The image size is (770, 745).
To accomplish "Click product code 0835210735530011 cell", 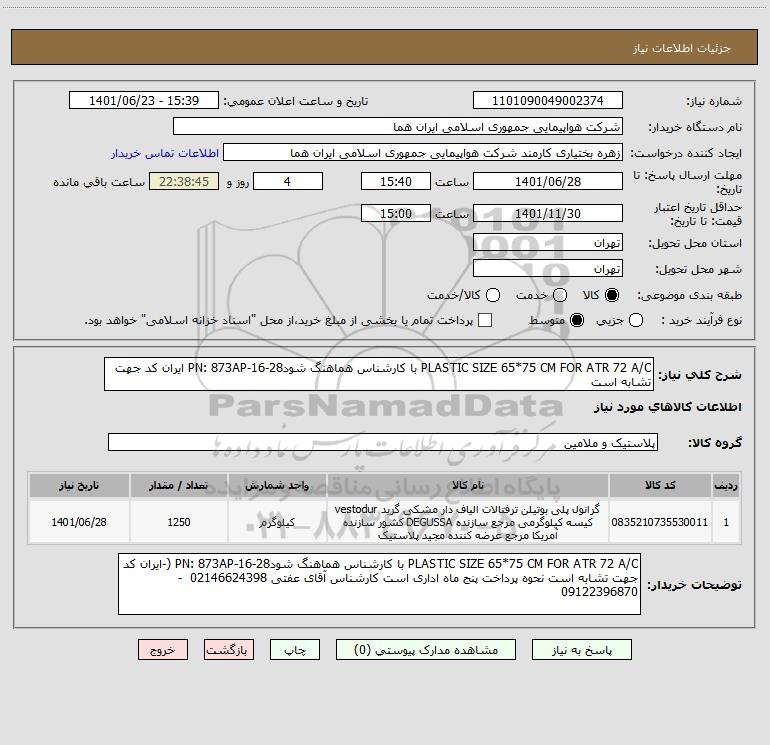I will (x=660, y=522).
